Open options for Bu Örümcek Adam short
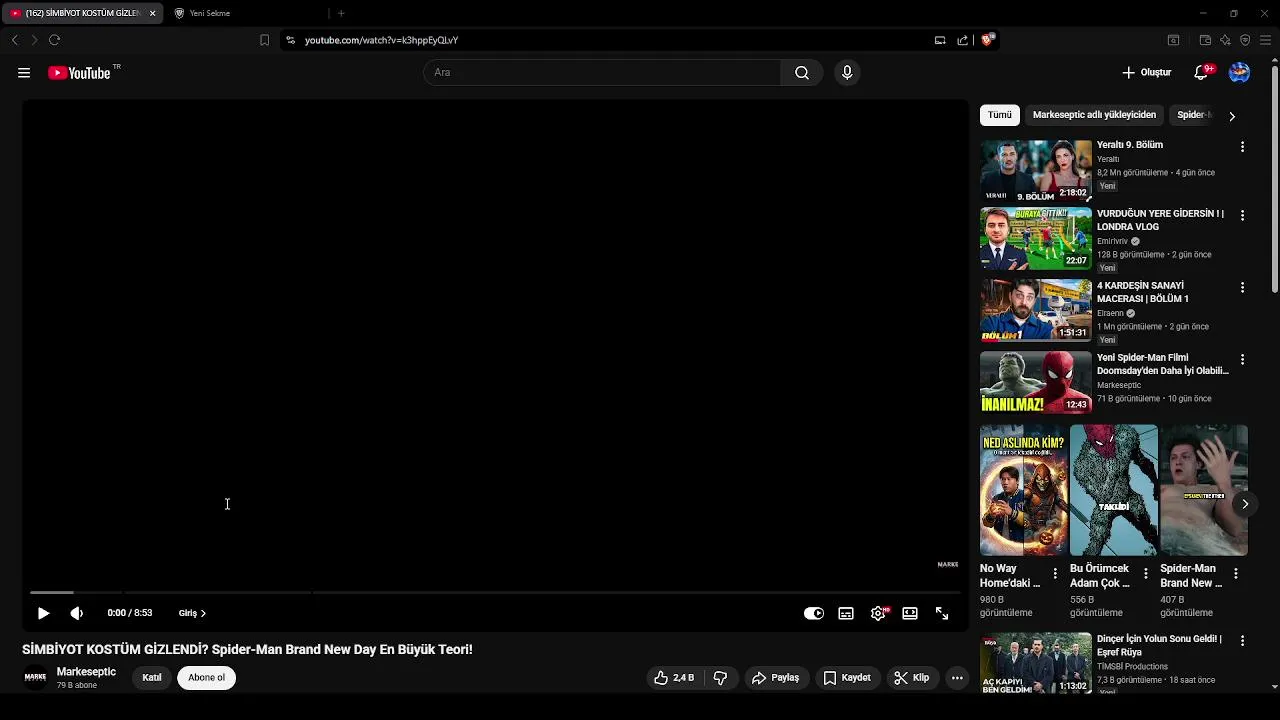Viewport: 1280px width, 720px height. click(1146, 574)
